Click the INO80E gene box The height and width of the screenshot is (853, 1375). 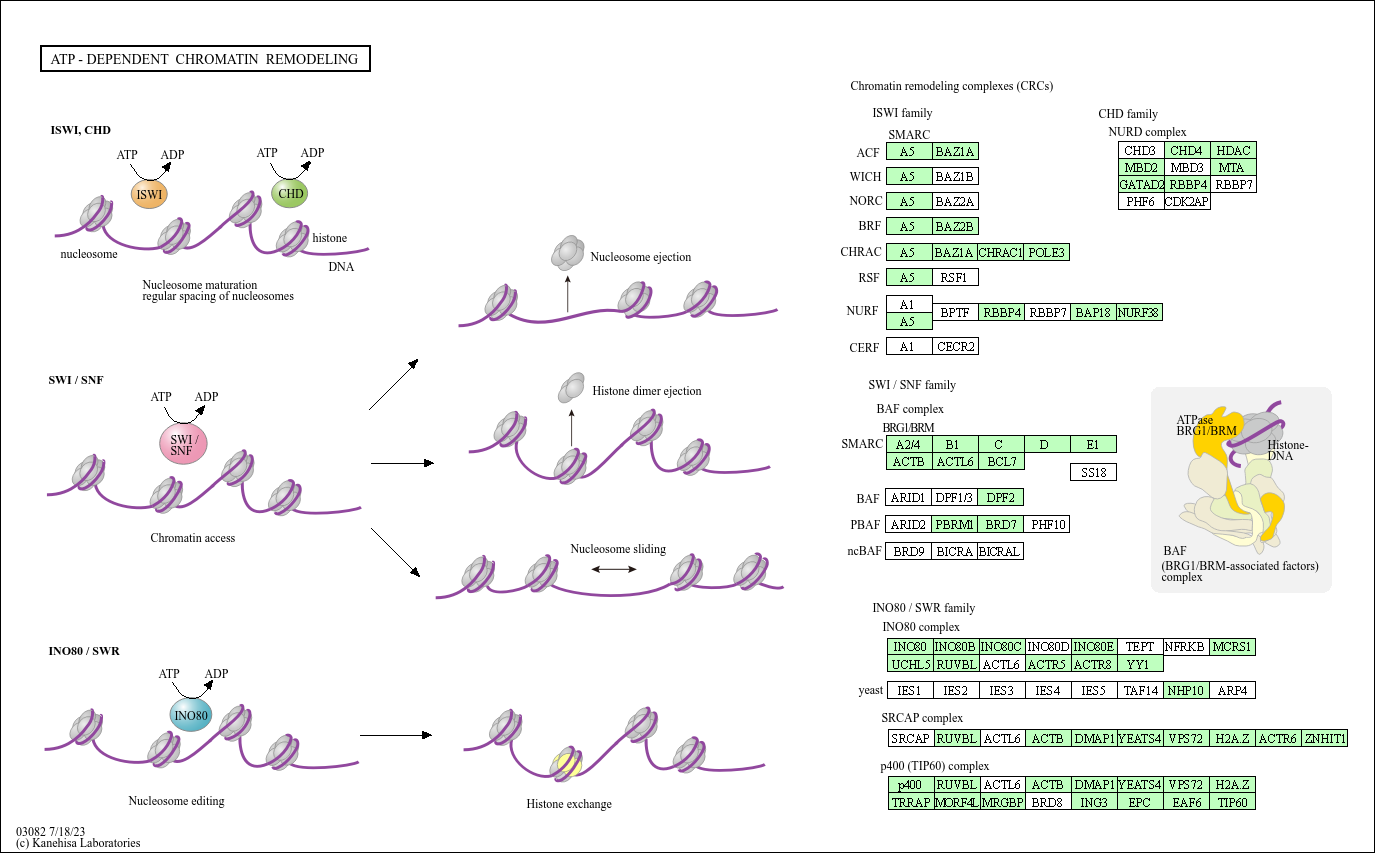[x=1093, y=647]
